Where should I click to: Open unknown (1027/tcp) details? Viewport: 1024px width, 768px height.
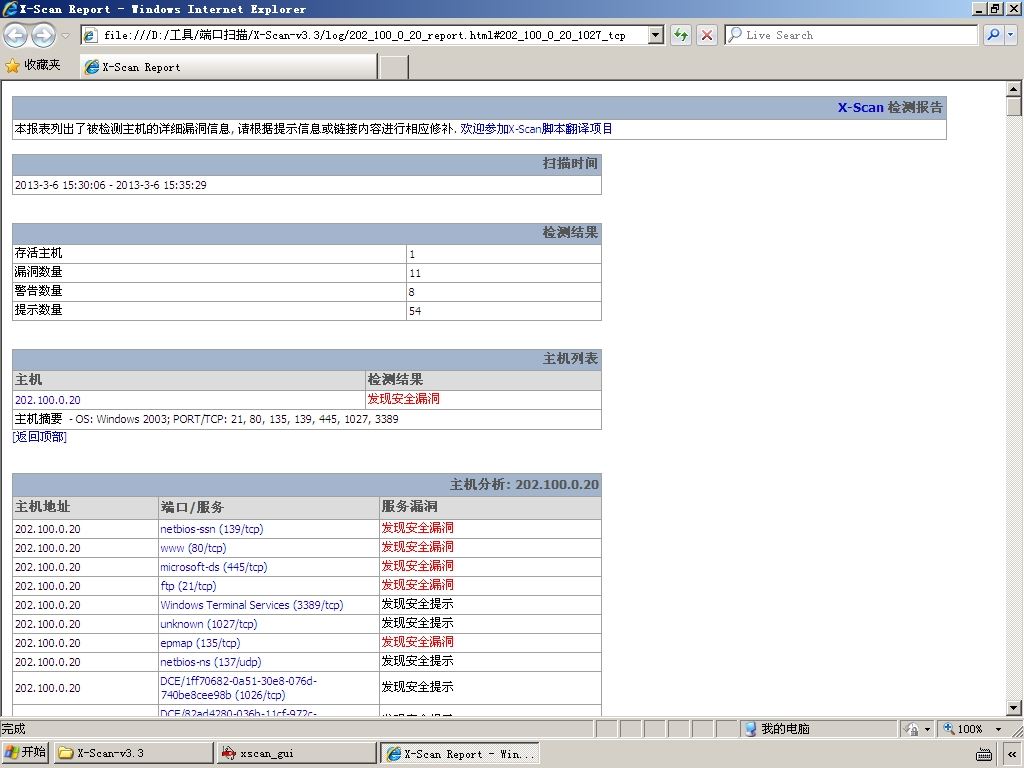point(209,624)
